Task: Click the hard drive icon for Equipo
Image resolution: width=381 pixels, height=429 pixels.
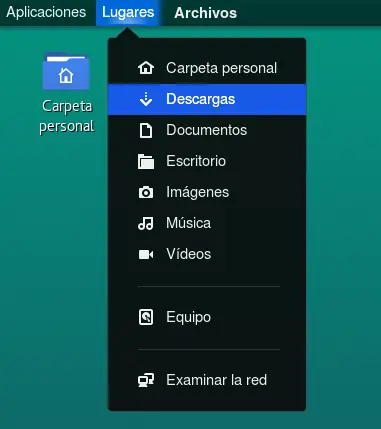Action: (146, 317)
